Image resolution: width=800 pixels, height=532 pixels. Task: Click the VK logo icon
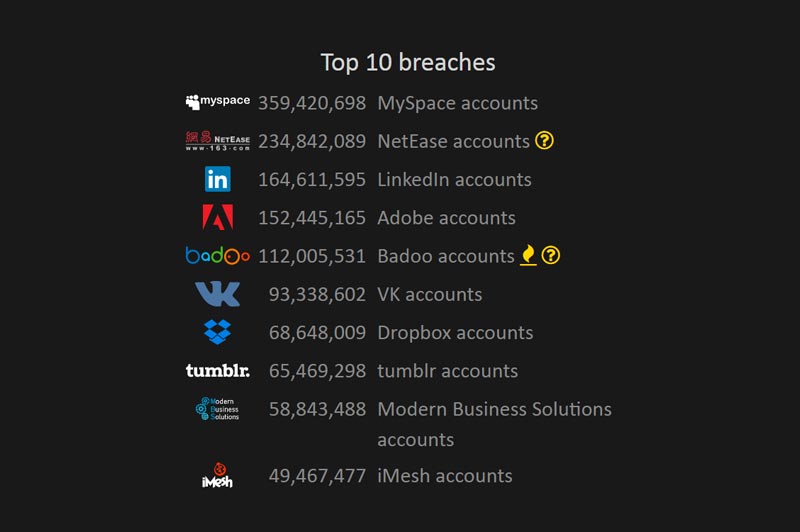point(218,294)
